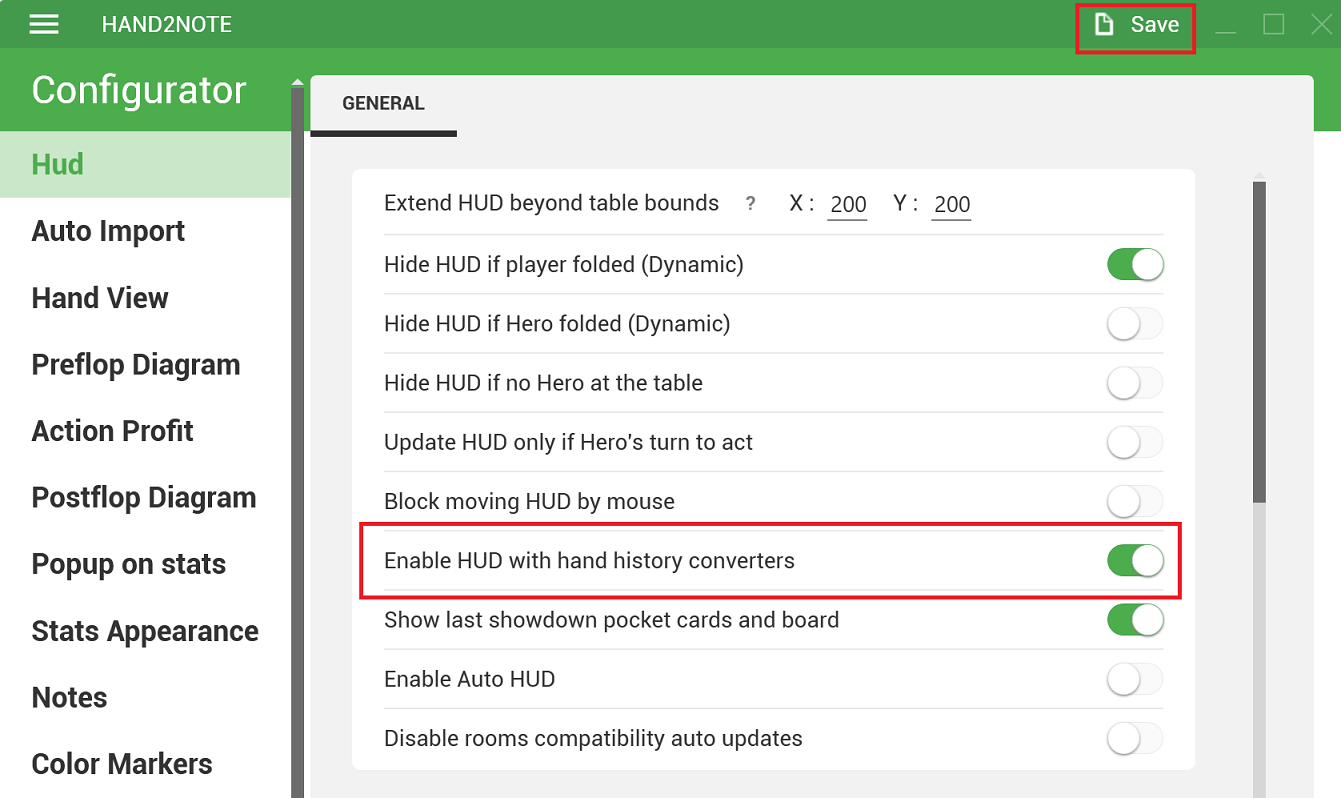
Task: Toggle Show last showdown pocket cards
Action: click(x=1135, y=620)
